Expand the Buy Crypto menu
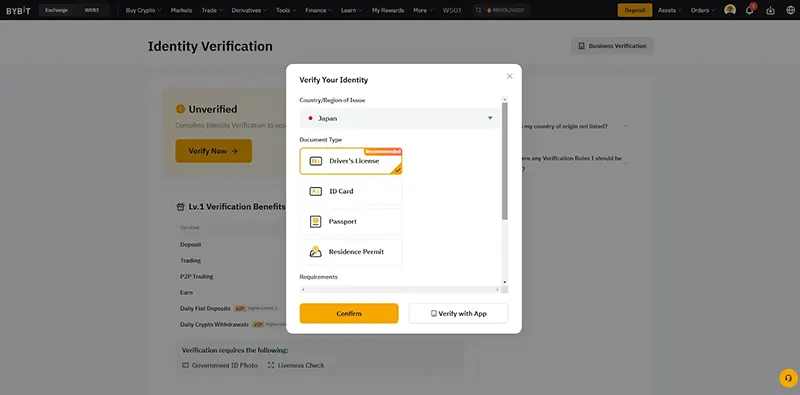The image size is (800, 395). (x=143, y=10)
